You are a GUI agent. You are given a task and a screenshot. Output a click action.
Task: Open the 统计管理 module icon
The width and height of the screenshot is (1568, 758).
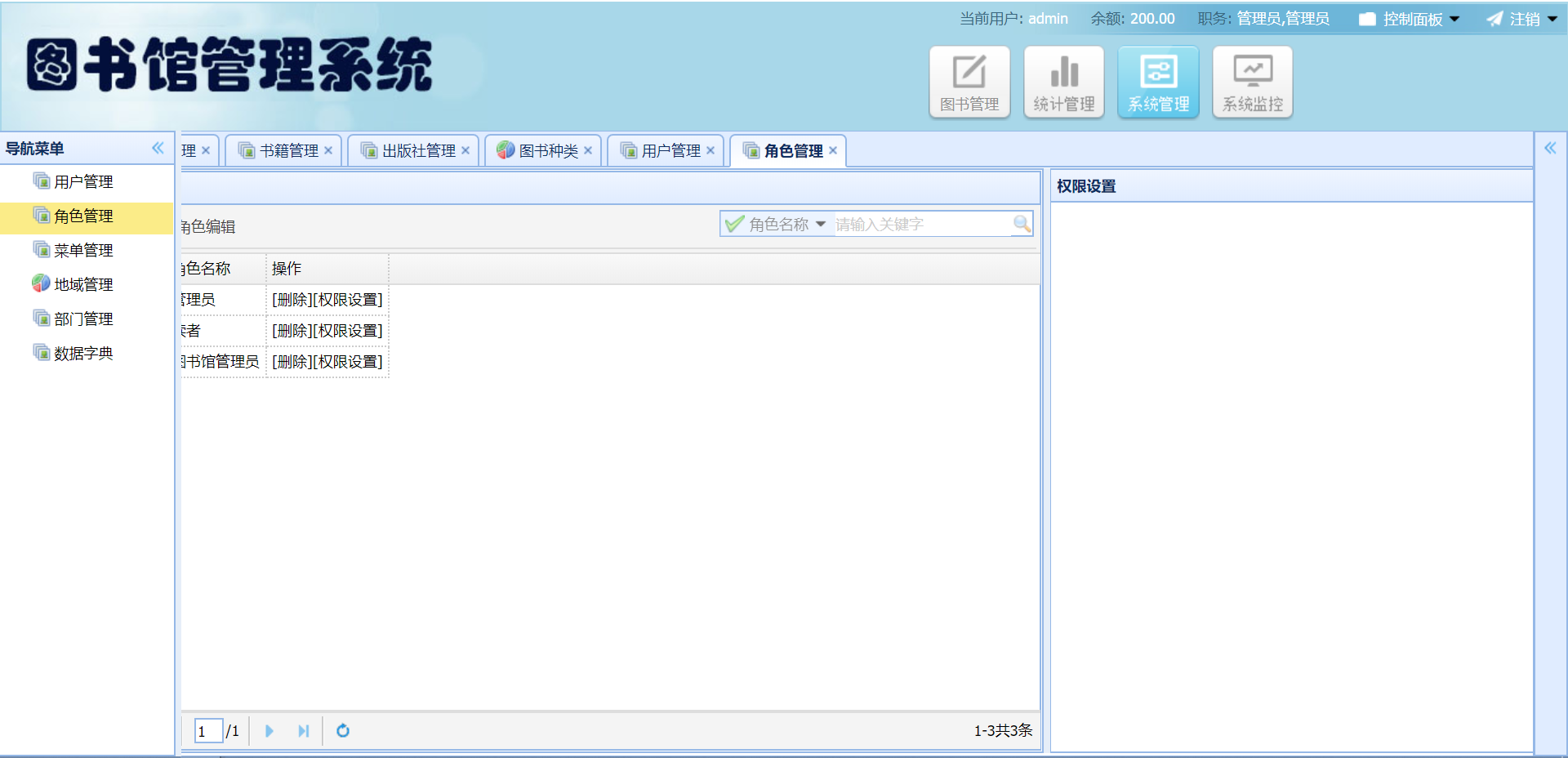click(1063, 81)
